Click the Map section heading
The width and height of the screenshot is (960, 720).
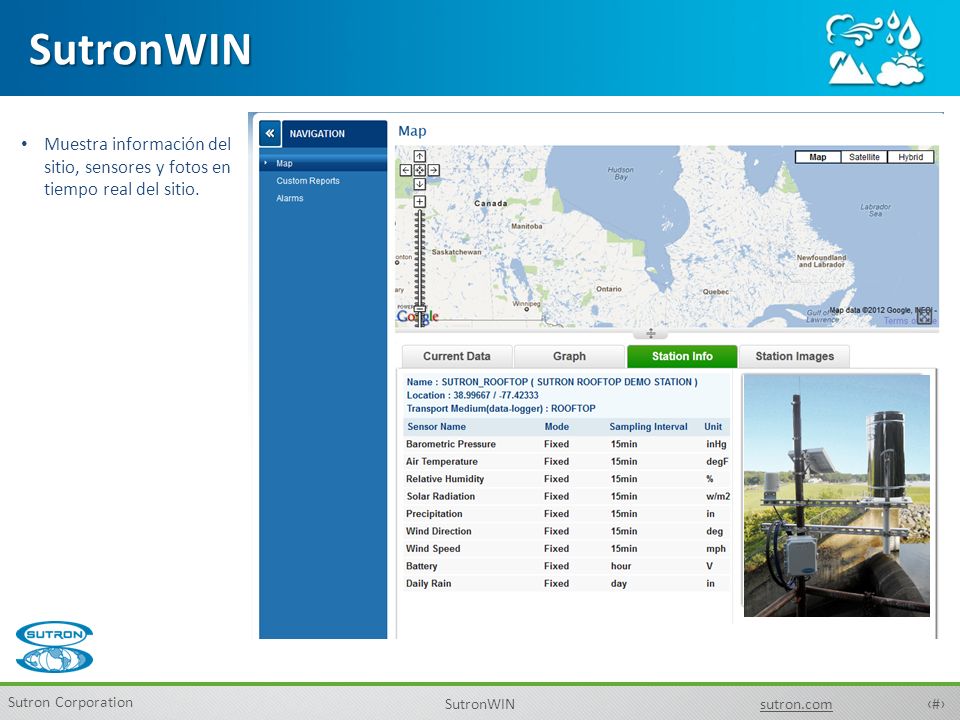coord(412,131)
